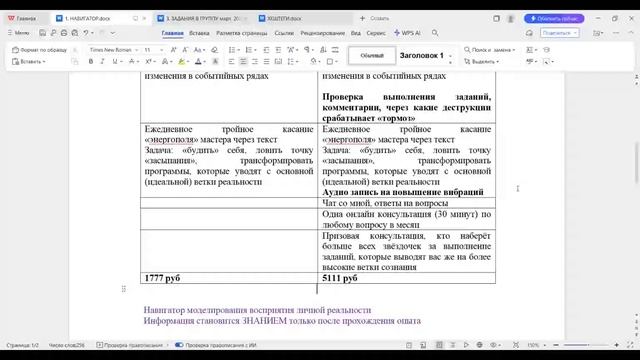This screenshot has height=360, width=640.
Task: Click the web layout globe icon in status bar
Action: coord(480,345)
